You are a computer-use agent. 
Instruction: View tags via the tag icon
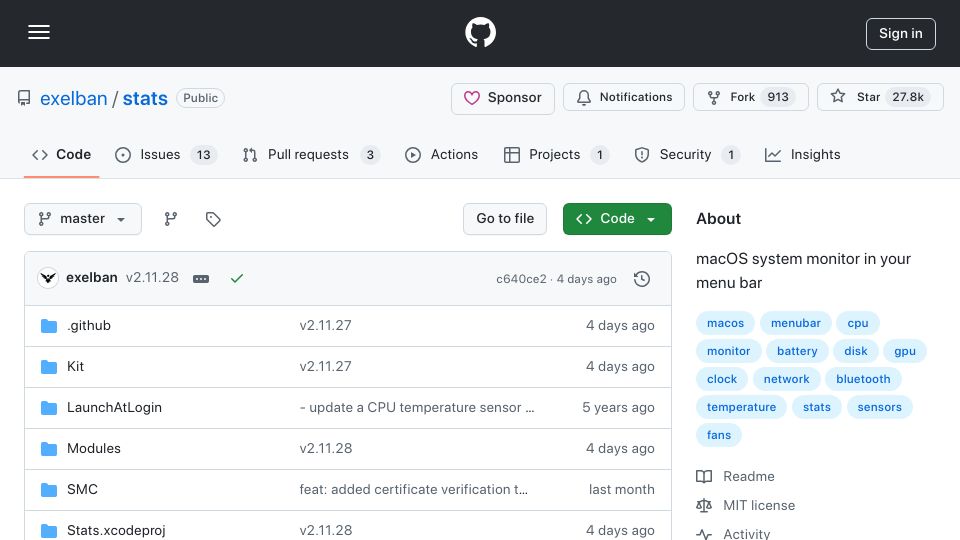[213, 219]
